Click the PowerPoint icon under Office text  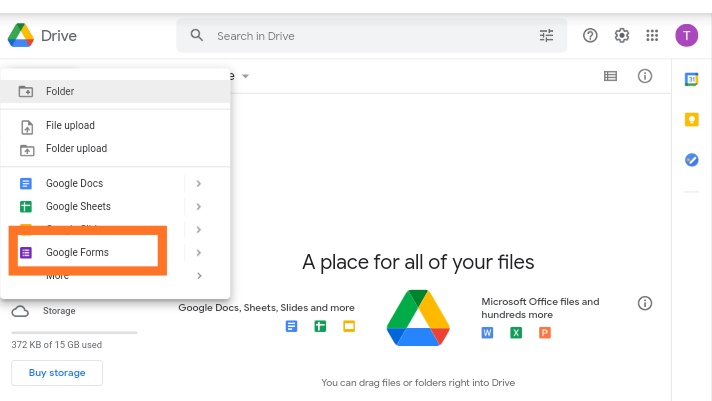point(545,333)
